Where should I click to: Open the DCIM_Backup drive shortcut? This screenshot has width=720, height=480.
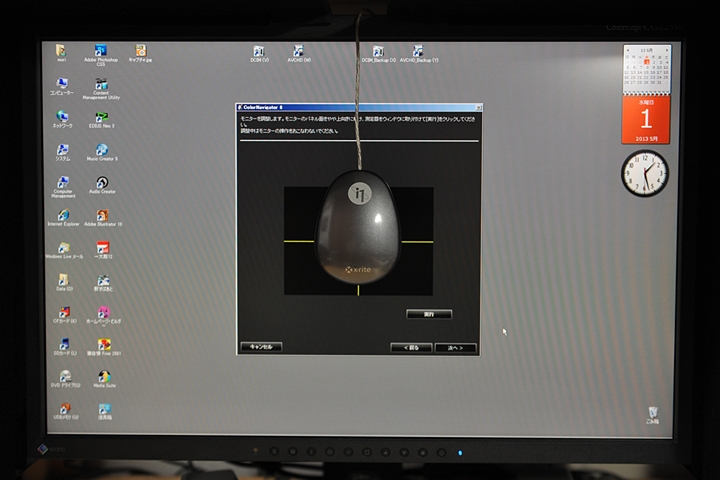pyautogui.click(x=380, y=50)
